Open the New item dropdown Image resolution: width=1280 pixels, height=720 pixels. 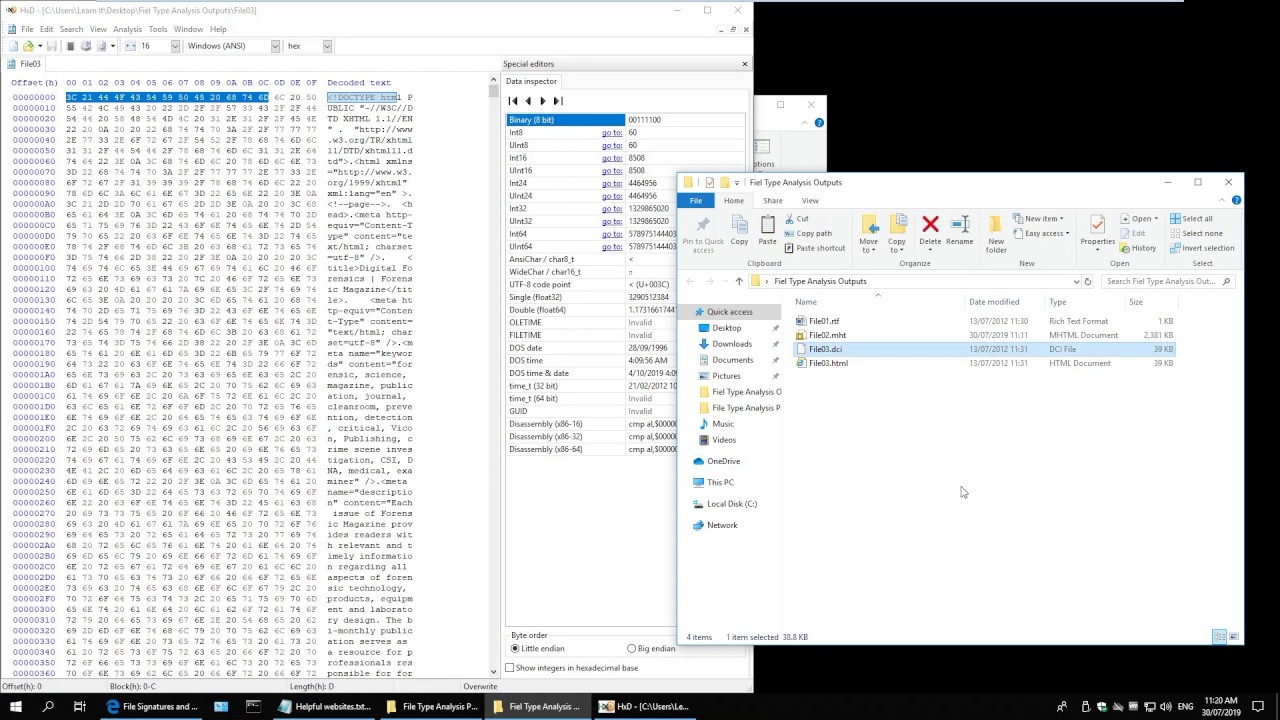[1038, 219]
